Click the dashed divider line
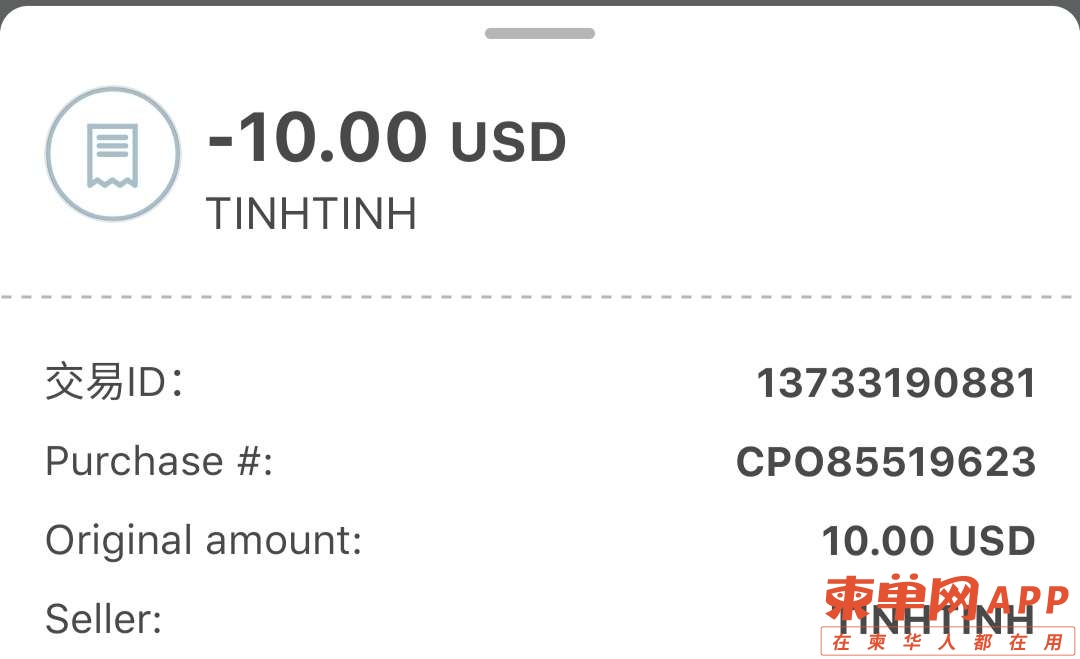This screenshot has height=659, width=1080. coord(540,297)
